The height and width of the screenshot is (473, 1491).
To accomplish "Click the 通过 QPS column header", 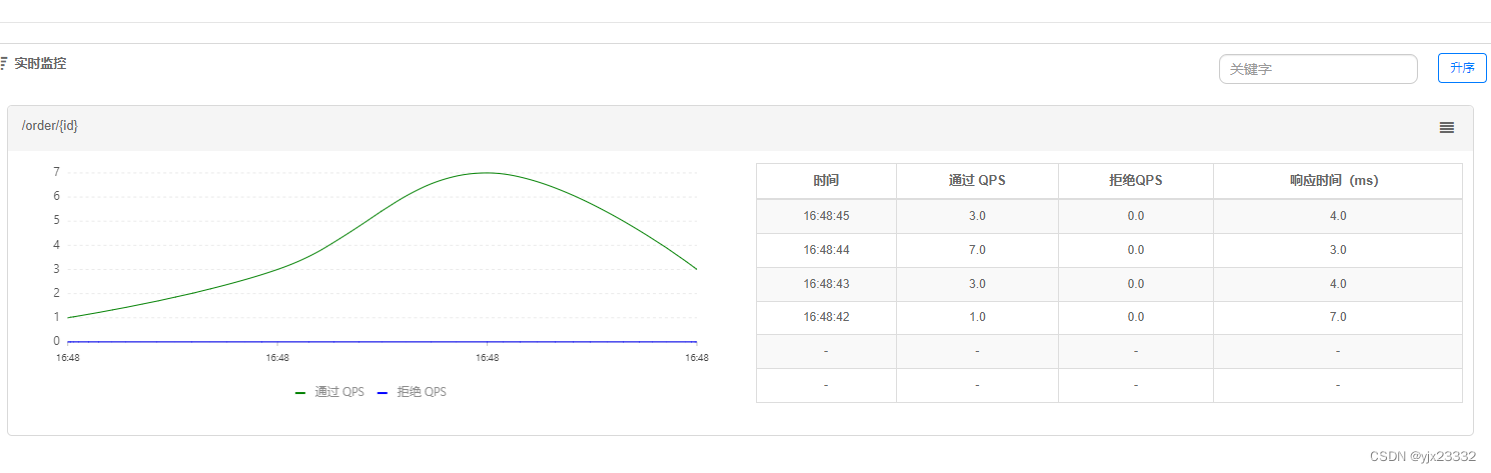I will coord(977,181).
